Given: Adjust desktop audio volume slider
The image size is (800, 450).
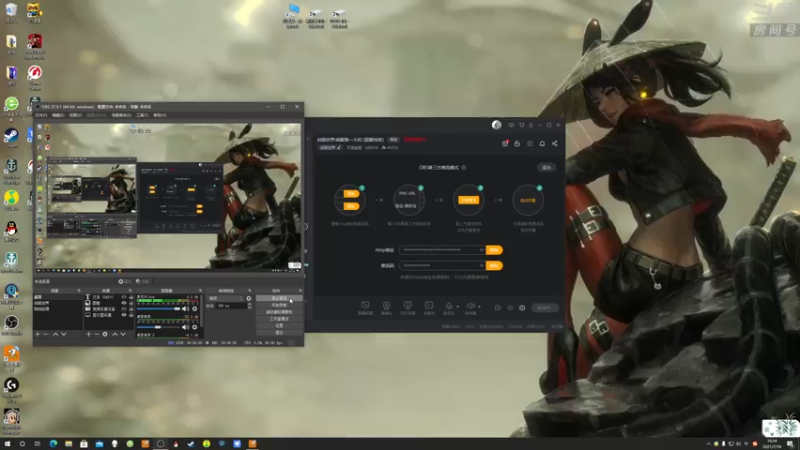Looking at the screenshot, I should [158, 328].
